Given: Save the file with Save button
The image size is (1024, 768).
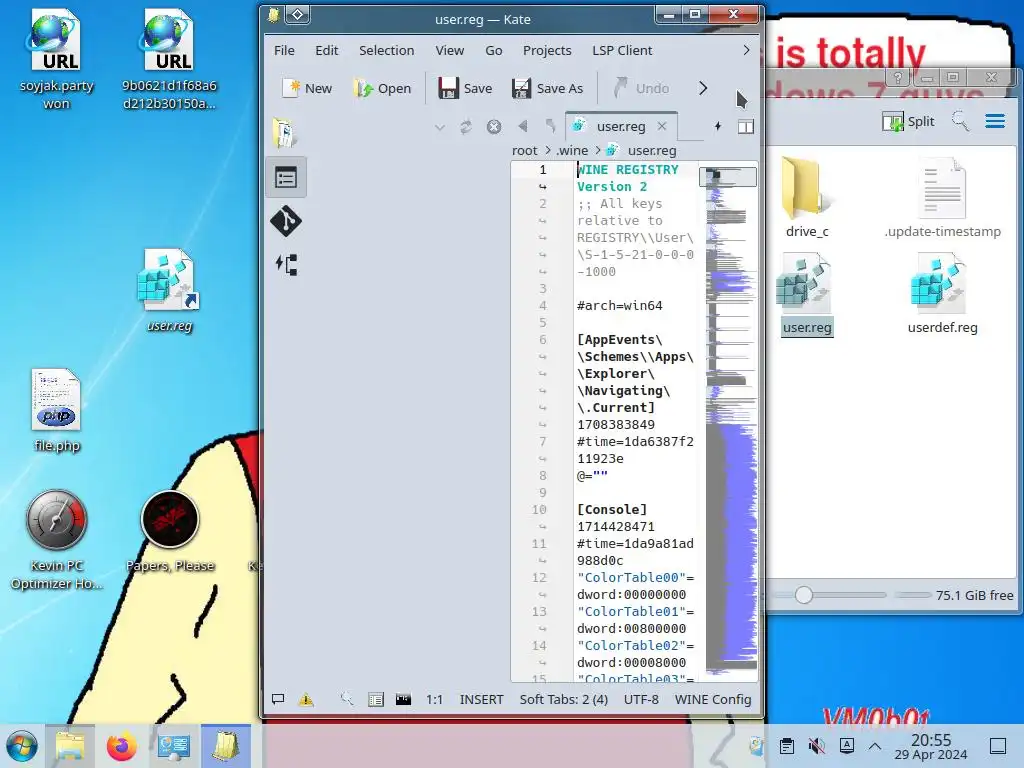Looking at the screenshot, I should (465, 88).
